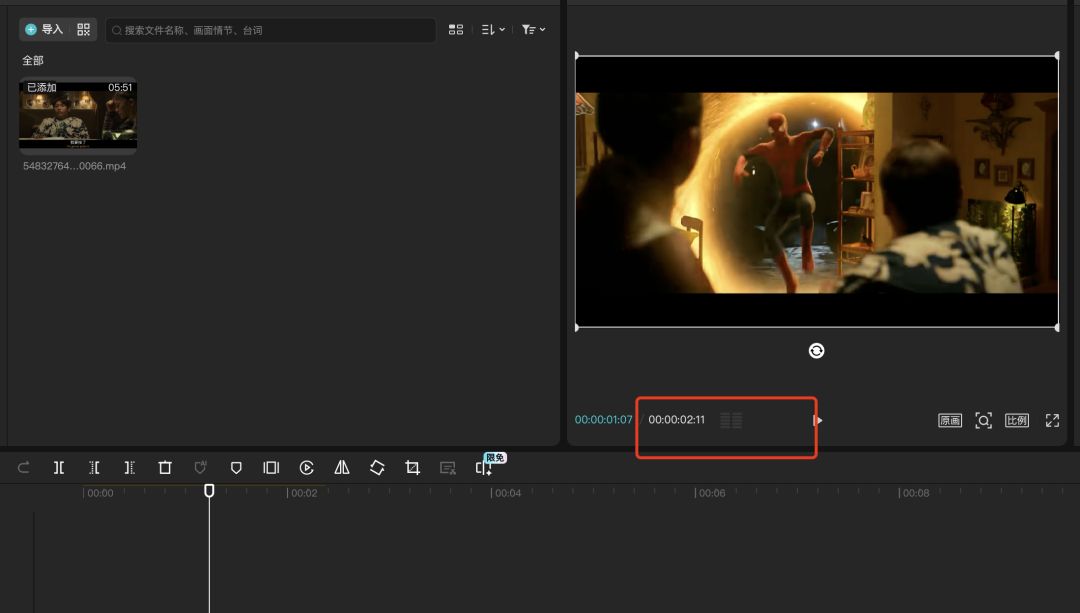This screenshot has width=1080, height=613.
Task: Click the delete trash icon in timeline toolbar
Action: coord(165,467)
